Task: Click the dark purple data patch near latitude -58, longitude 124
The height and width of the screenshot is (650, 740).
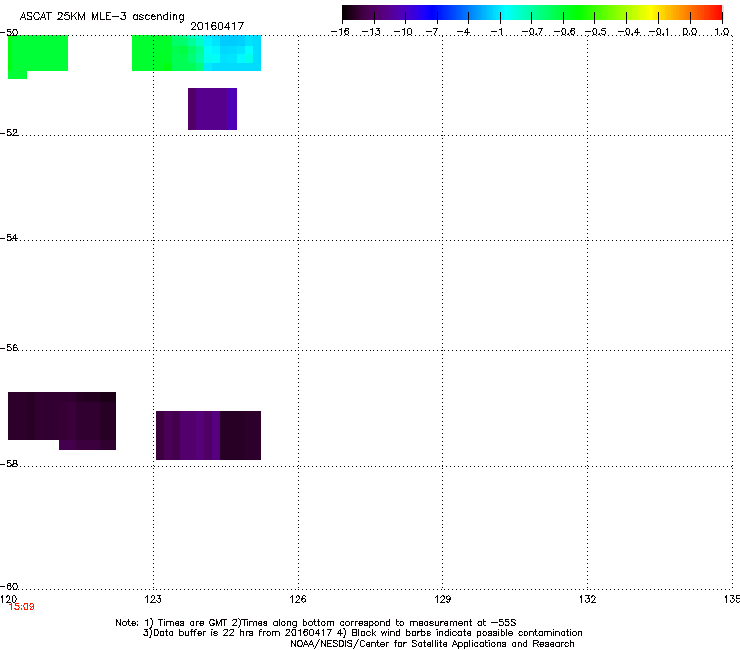Action: point(208,435)
